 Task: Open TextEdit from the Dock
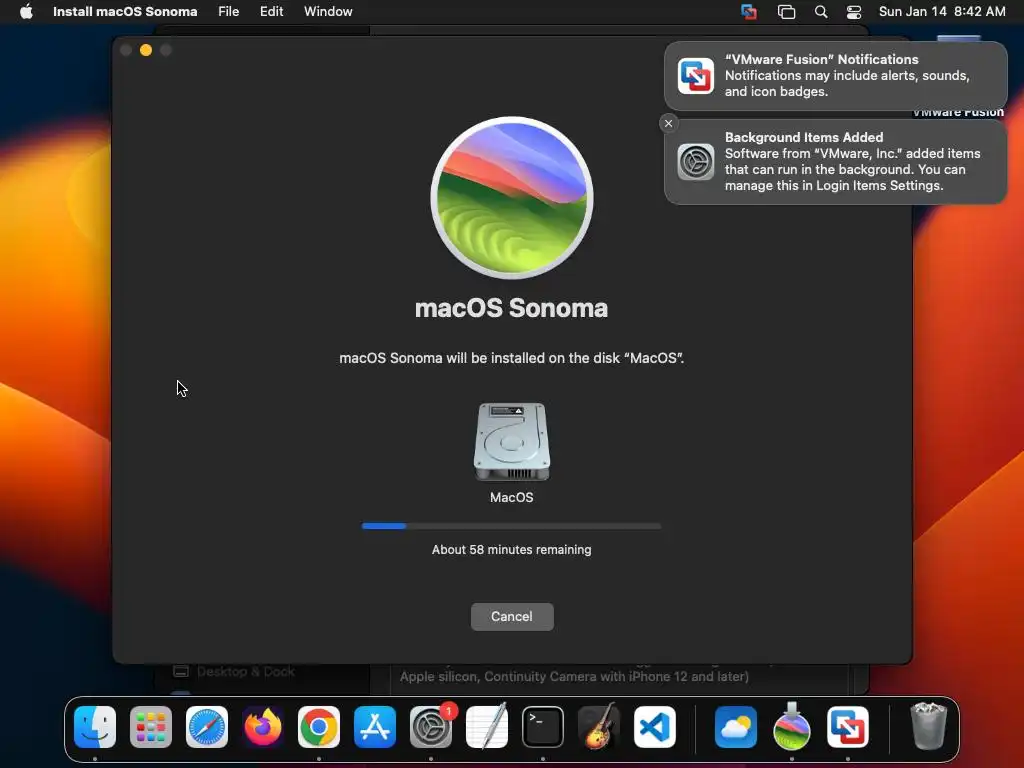(x=487, y=727)
